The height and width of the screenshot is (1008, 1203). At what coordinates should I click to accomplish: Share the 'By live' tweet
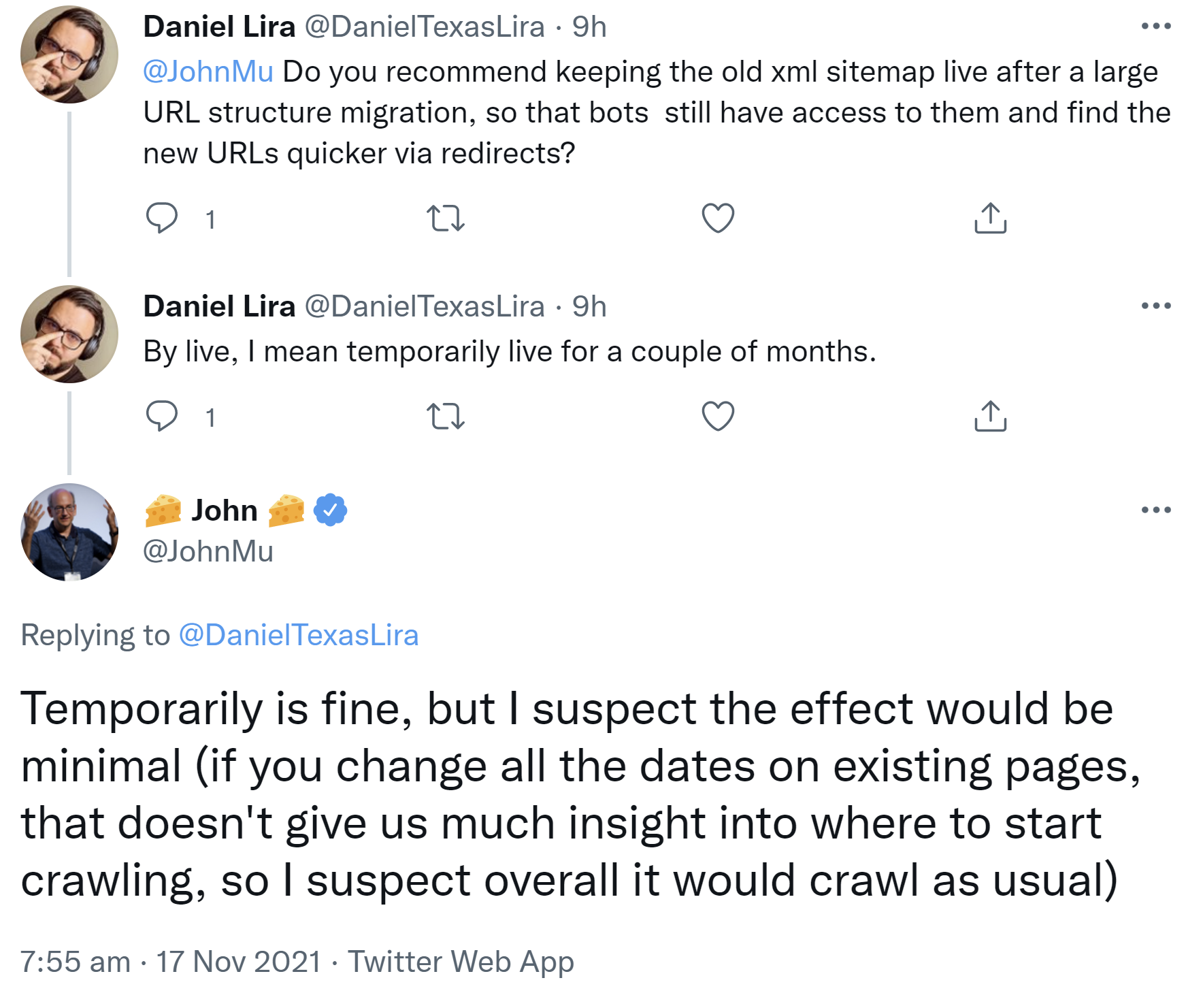click(x=990, y=416)
